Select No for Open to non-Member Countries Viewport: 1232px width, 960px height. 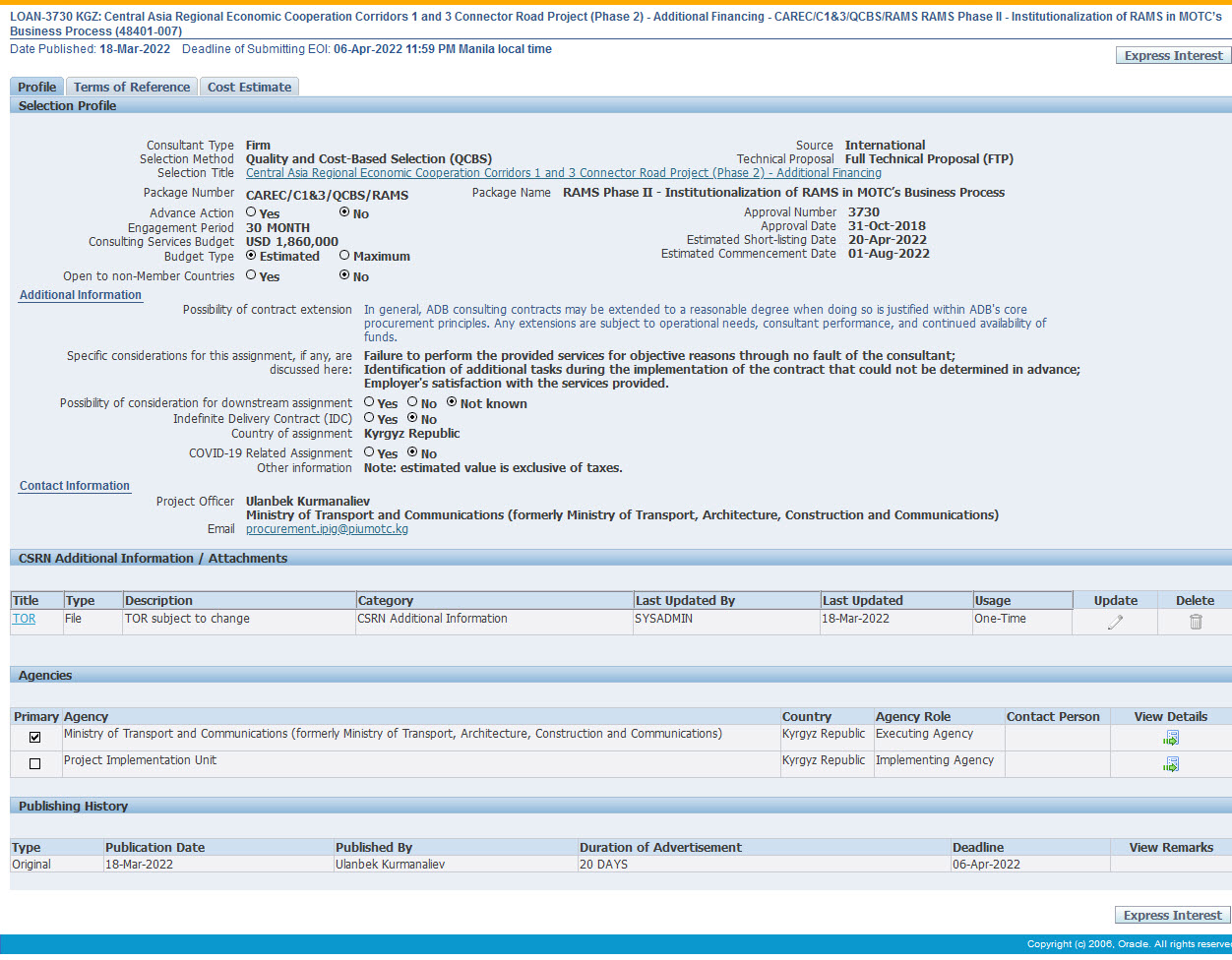(x=344, y=275)
